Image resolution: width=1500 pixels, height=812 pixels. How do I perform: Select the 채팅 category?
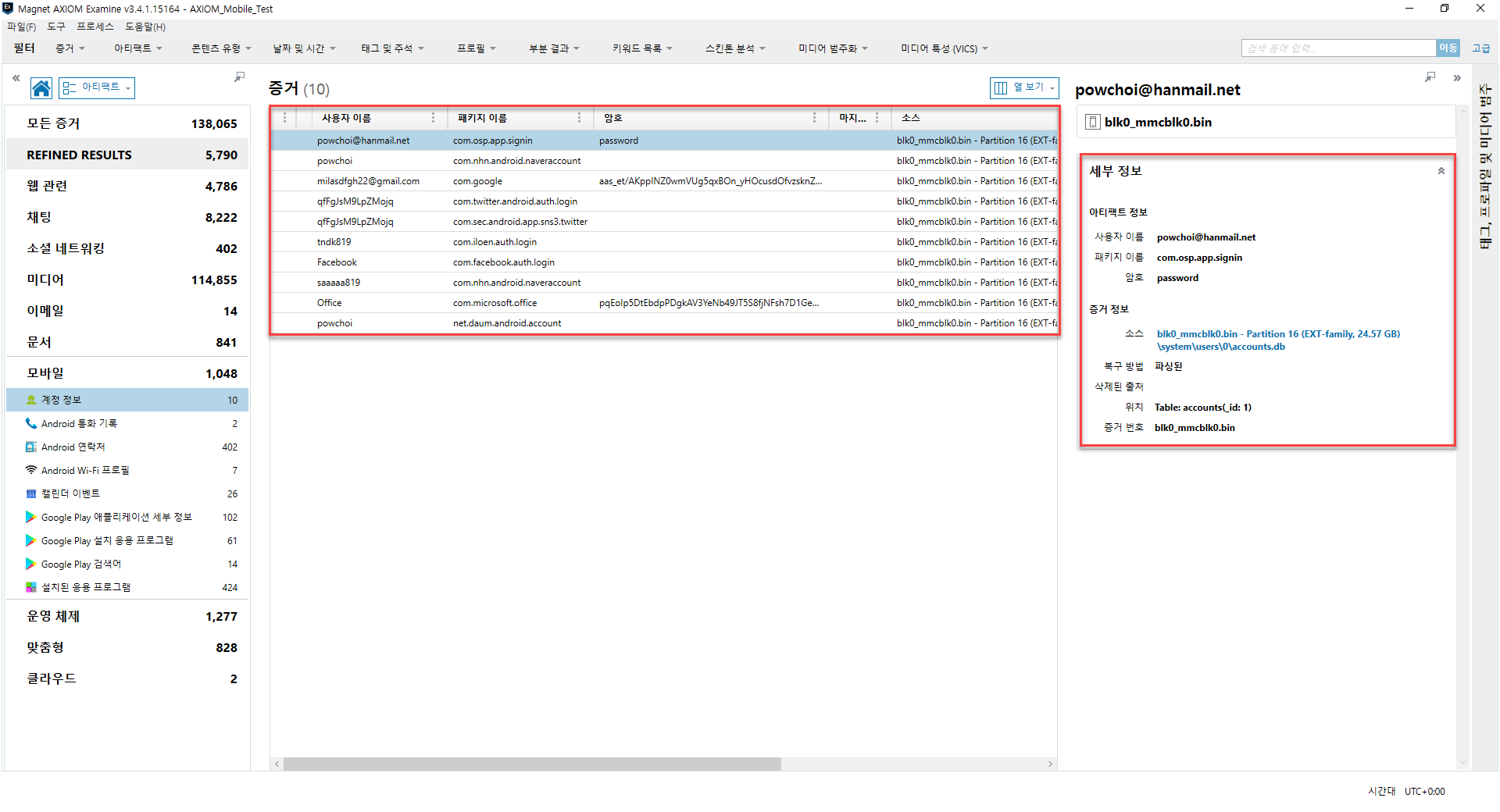[127, 217]
